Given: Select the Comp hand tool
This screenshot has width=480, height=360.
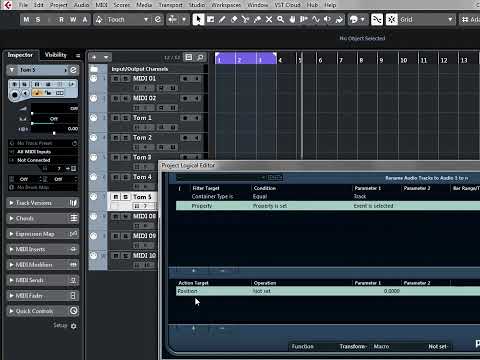Looking at the screenshot, I should [x=292, y=19].
